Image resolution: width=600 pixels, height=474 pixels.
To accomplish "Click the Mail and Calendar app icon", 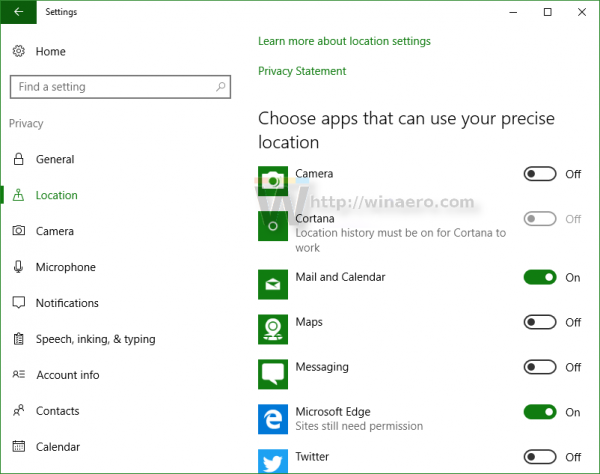I will tap(273, 284).
